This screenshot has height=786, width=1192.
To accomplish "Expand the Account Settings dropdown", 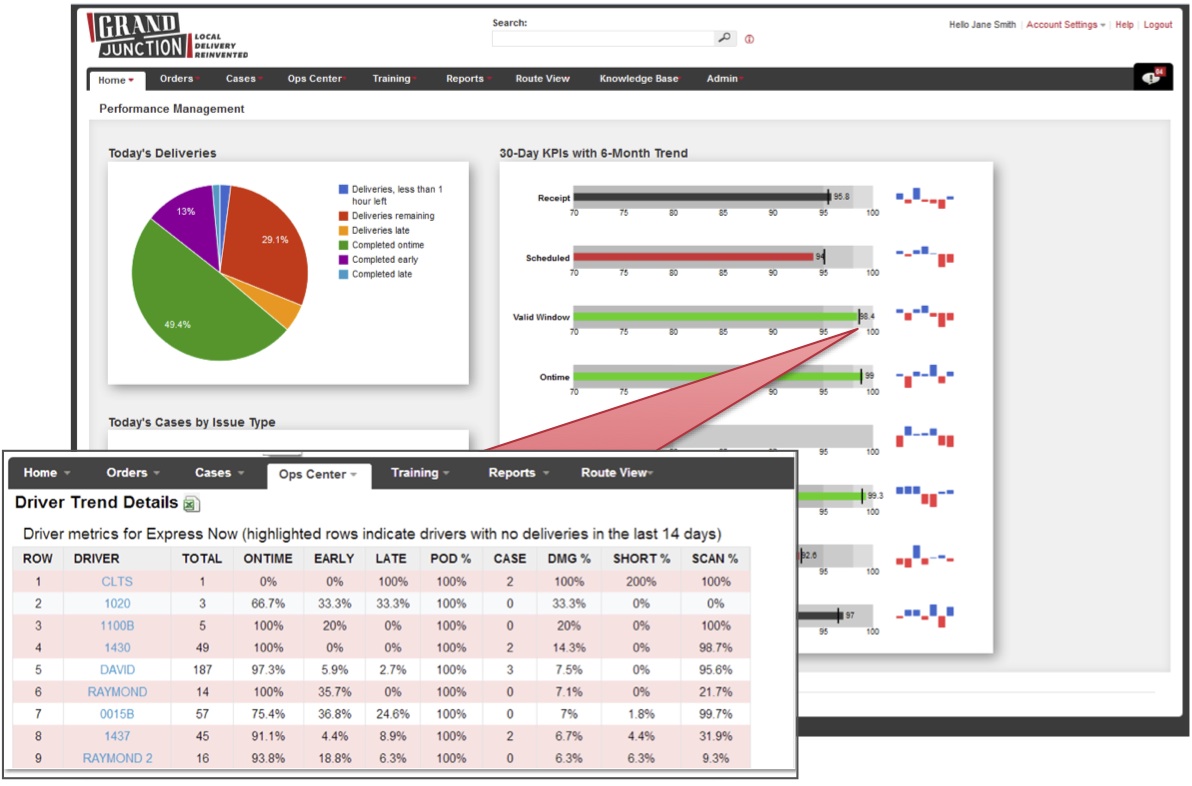I will 1062,24.
